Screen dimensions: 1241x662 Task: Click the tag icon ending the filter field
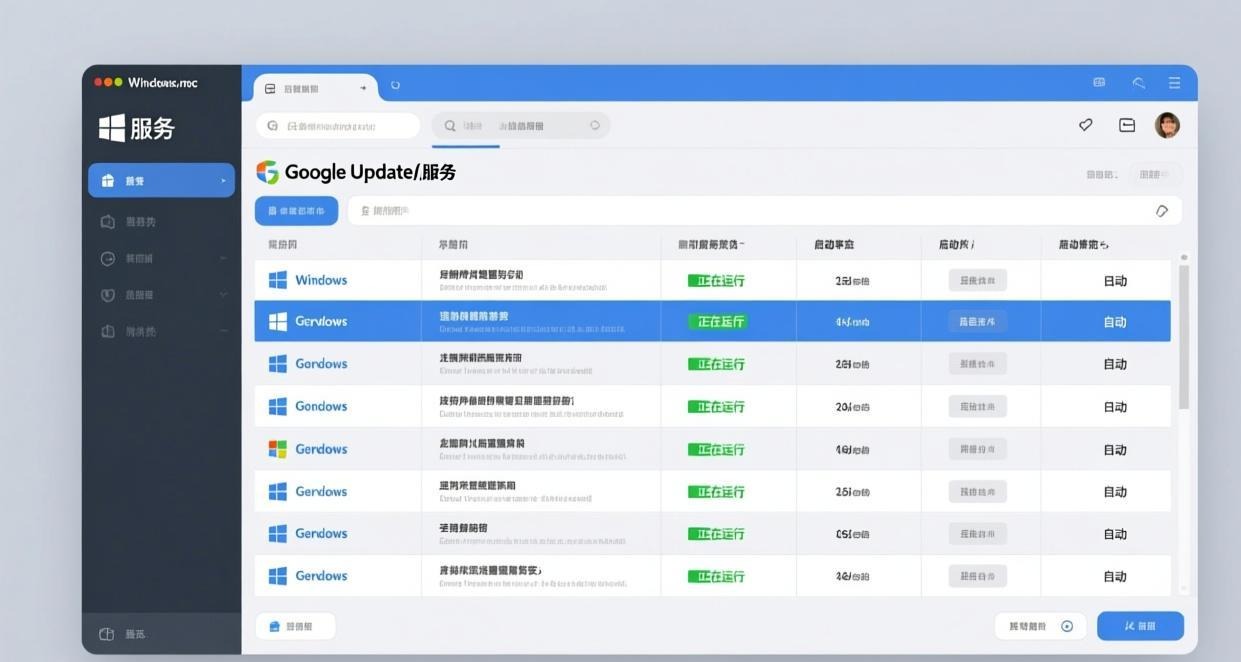coord(1161,211)
